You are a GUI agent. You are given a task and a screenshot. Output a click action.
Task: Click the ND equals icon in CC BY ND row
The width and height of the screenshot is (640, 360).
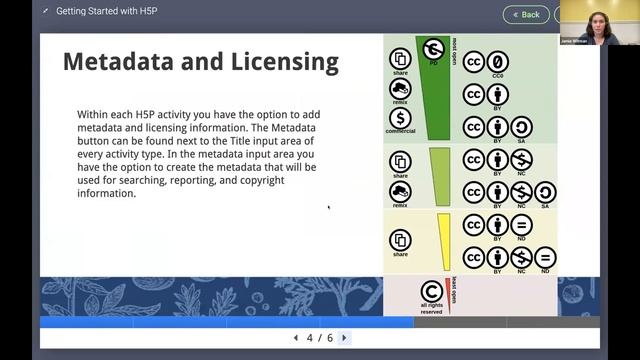coord(521,225)
